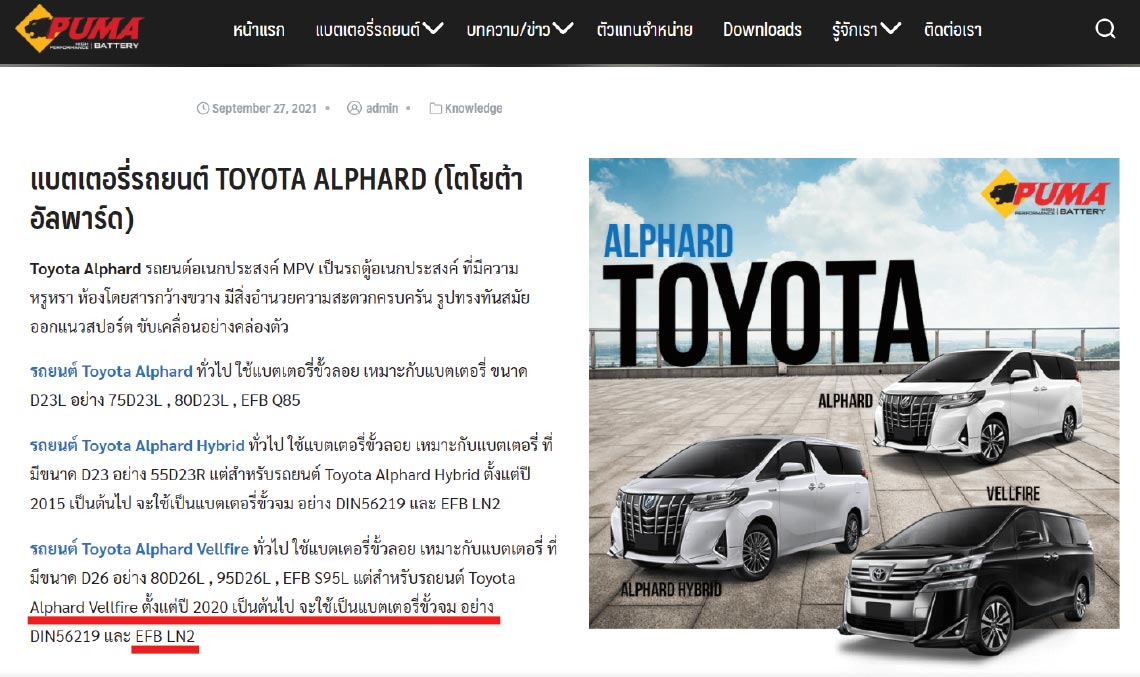Viewport: 1140px width, 677px height.
Task: Open the Knowledge category link
Action: click(473, 108)
